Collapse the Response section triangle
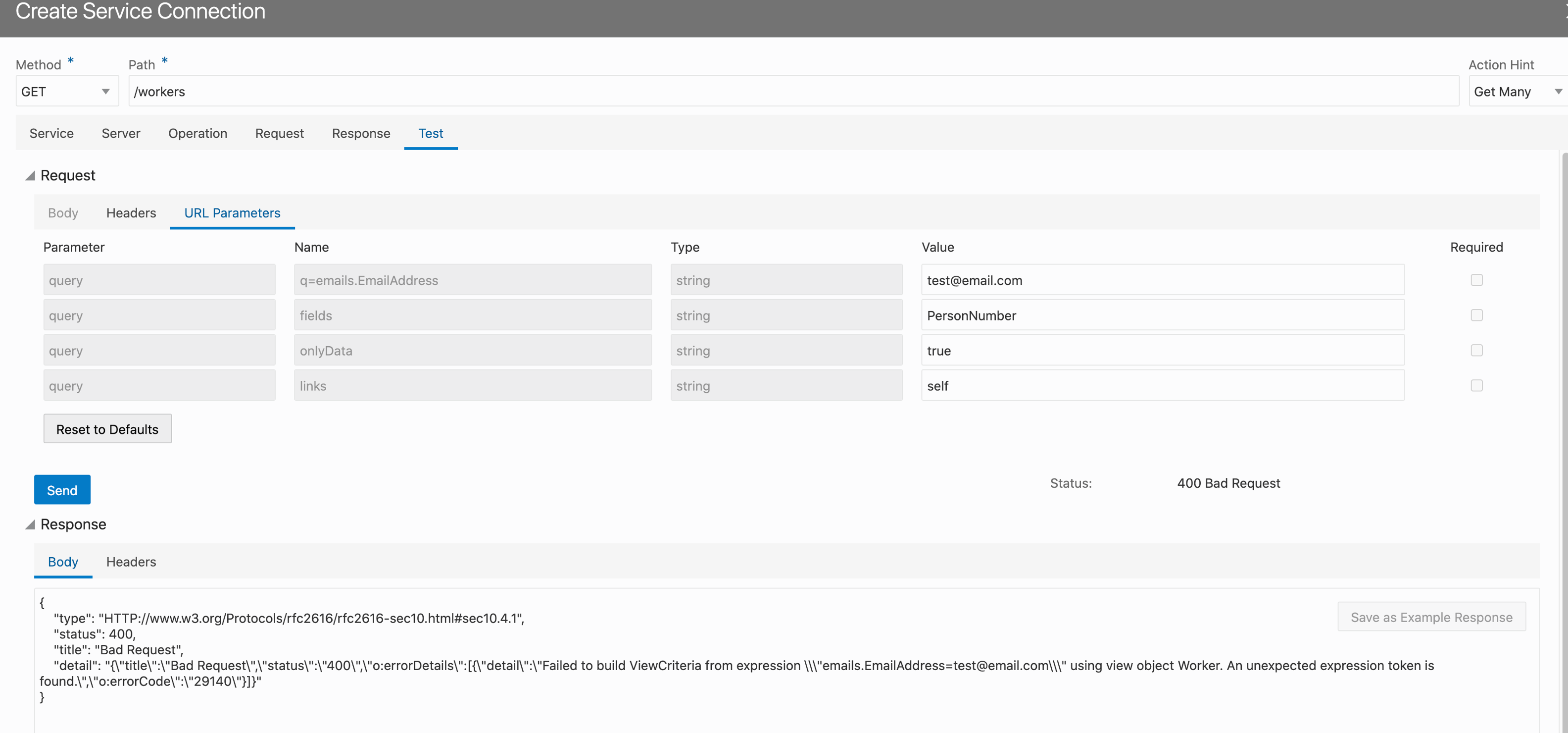This screenshot has width=1568, height=733. [x=30, y=524]
